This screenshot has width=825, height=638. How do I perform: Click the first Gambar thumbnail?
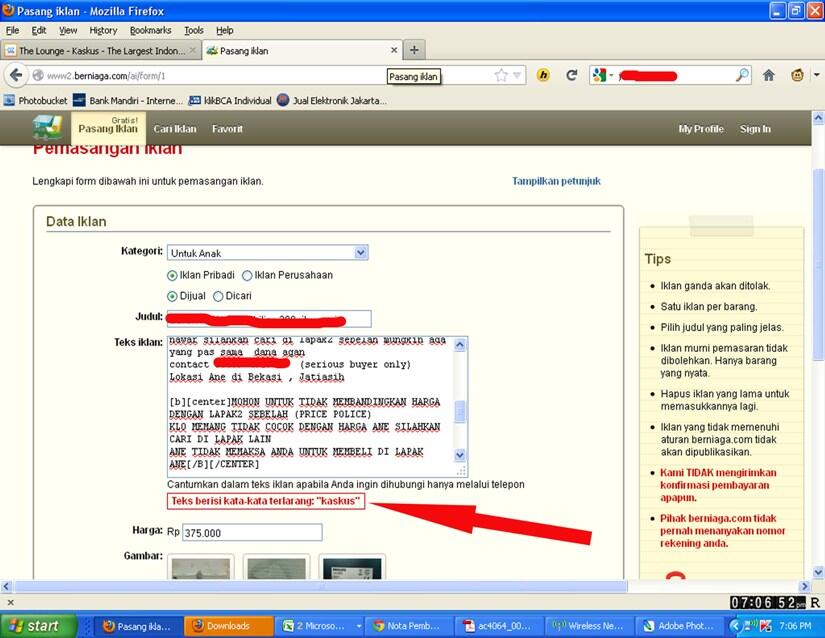click(201, 568)
